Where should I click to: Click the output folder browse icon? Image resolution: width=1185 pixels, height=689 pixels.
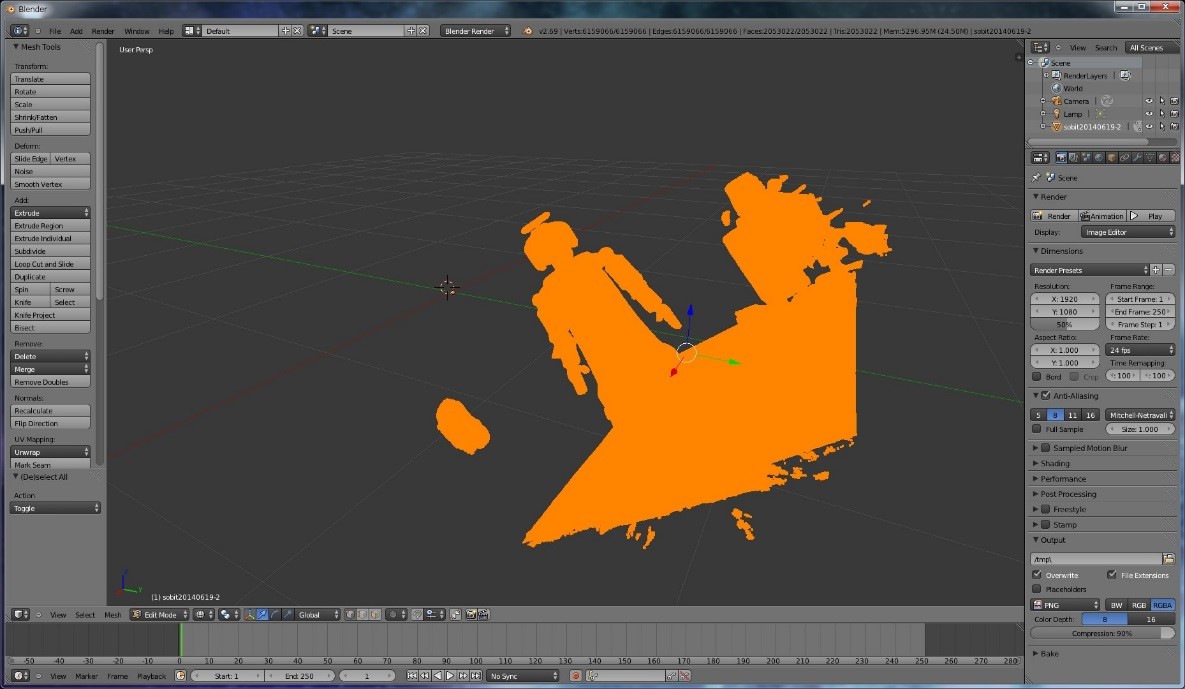pyautogui.click(x=1169, y=559)
